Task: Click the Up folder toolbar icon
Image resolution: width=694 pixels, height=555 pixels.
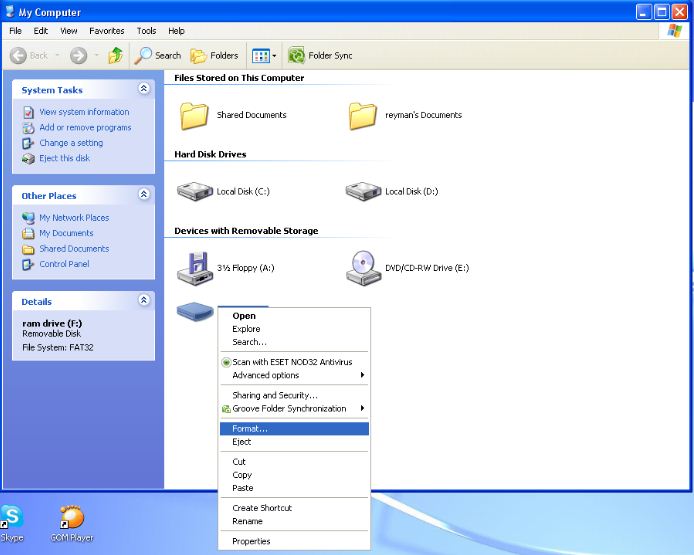Action: (116, 56)
